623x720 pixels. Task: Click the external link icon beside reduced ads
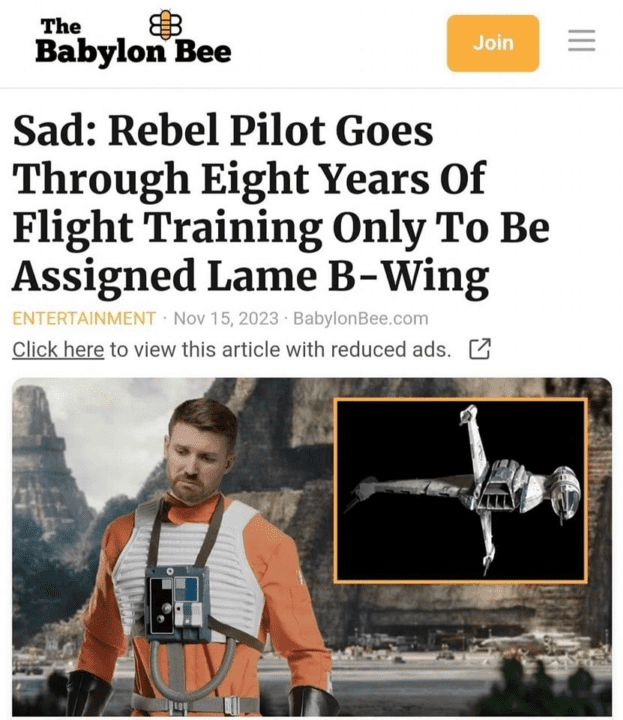480,349
